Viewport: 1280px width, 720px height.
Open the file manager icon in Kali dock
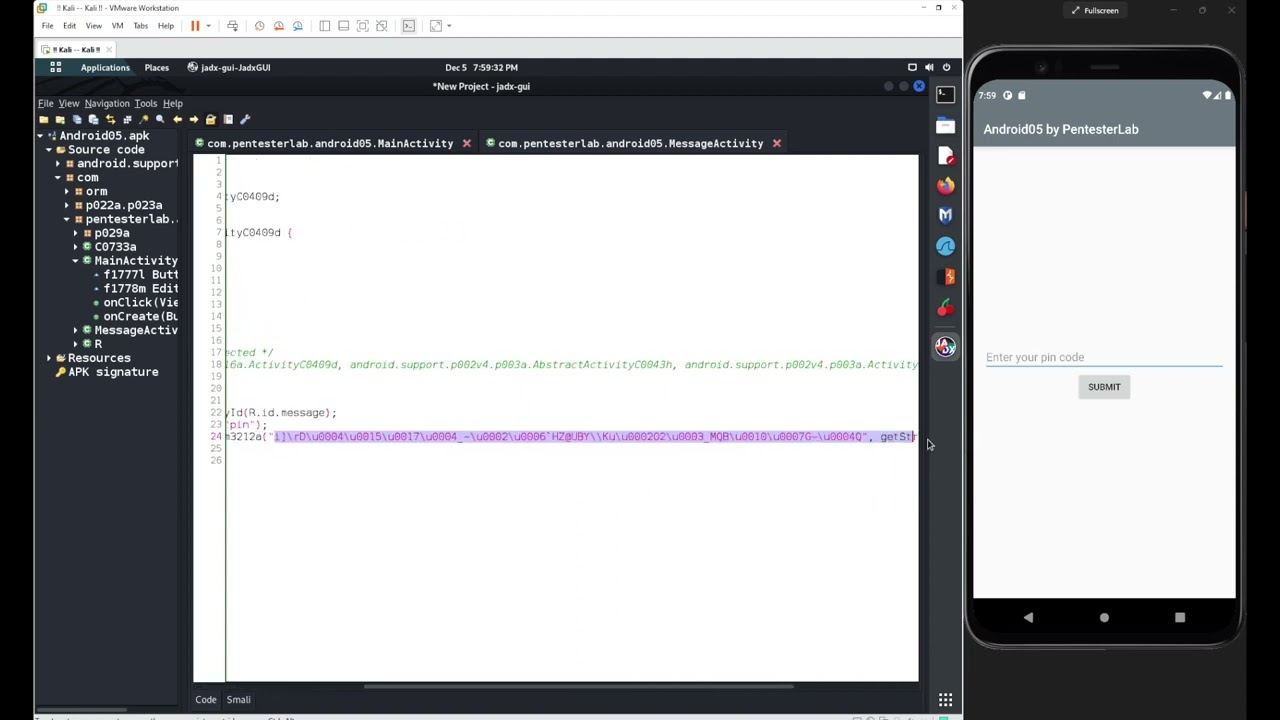point(945,125)
